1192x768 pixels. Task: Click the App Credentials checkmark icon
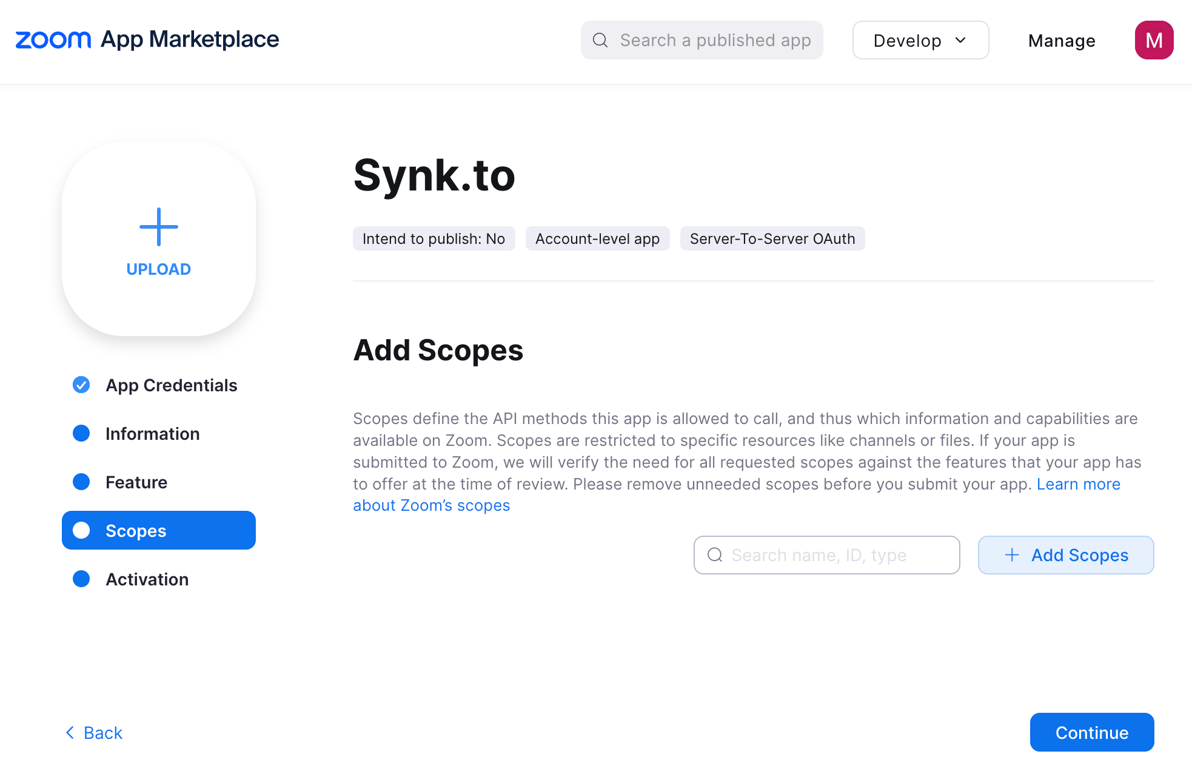tap(81, 385)
